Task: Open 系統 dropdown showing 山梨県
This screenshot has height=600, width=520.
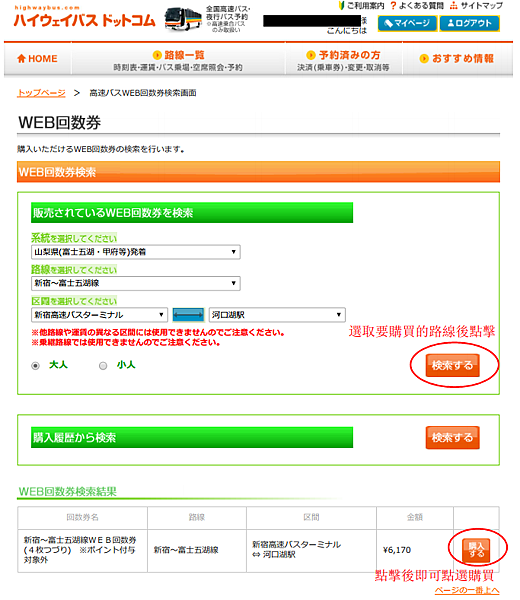Action: click(x=135, y=252)
